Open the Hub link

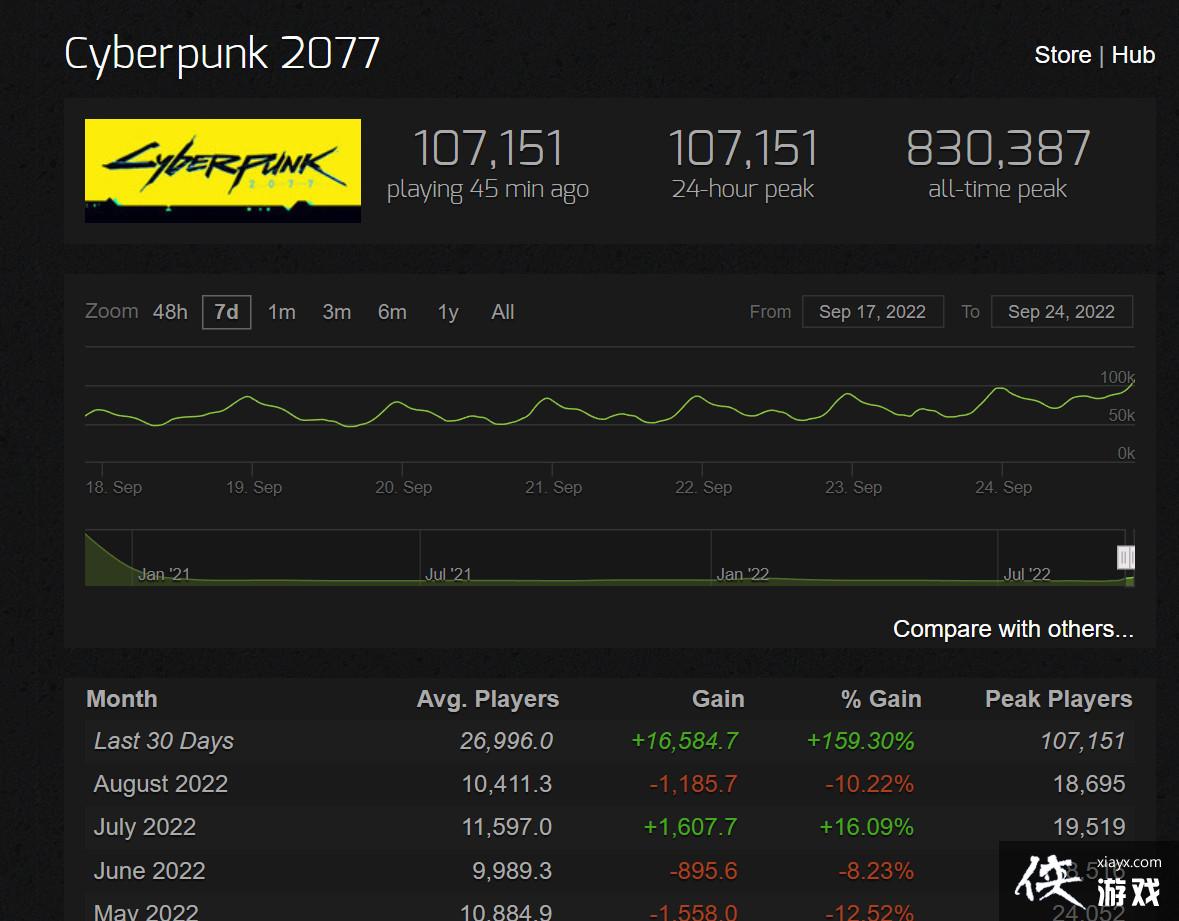point(1133,55)
